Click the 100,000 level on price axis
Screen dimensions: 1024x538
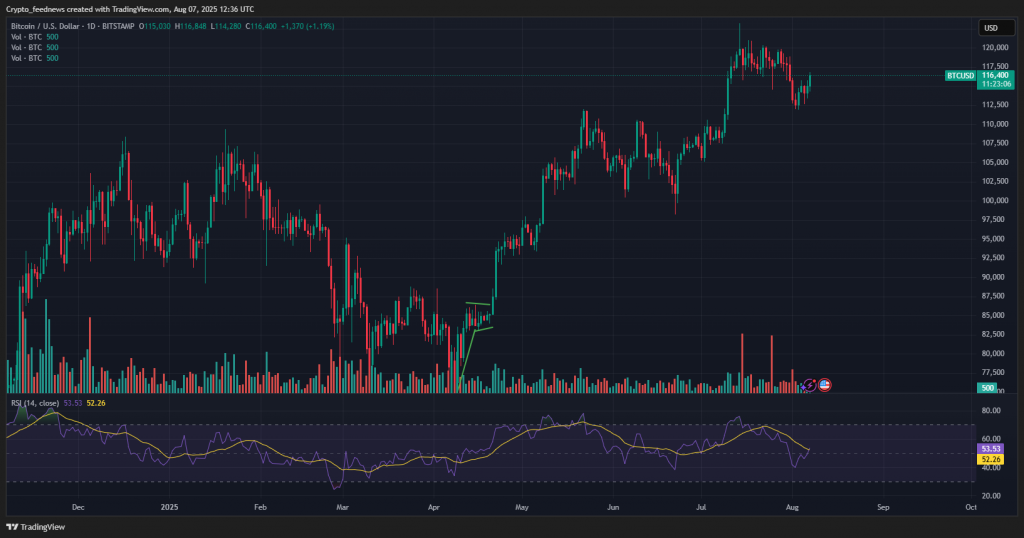pos(993,200)
